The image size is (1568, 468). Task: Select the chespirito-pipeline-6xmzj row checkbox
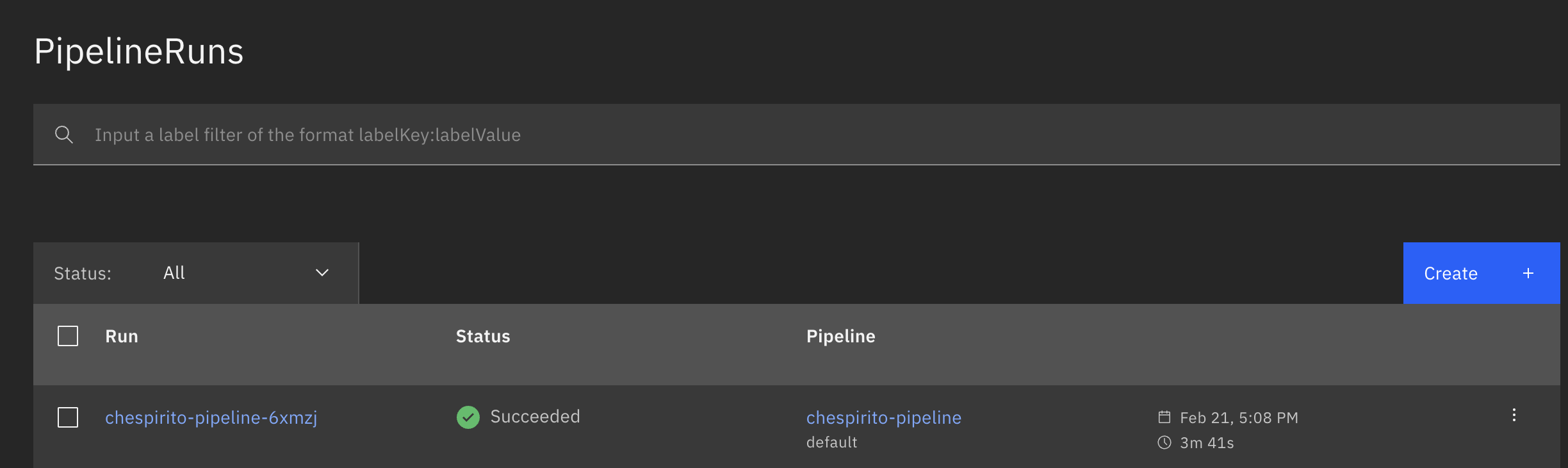tap(68, 417)
